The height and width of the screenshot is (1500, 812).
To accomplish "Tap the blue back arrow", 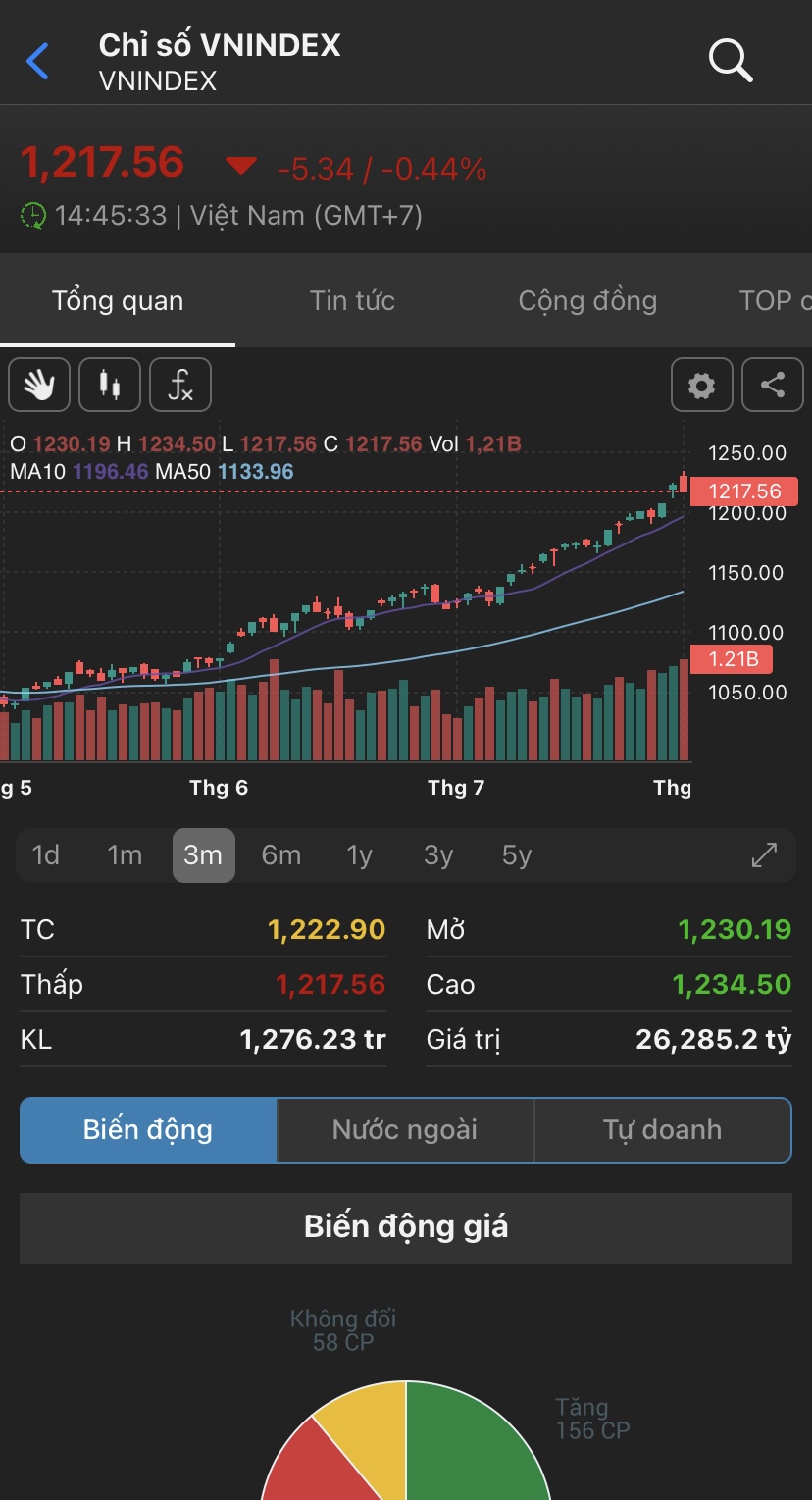I will (37, 62).
